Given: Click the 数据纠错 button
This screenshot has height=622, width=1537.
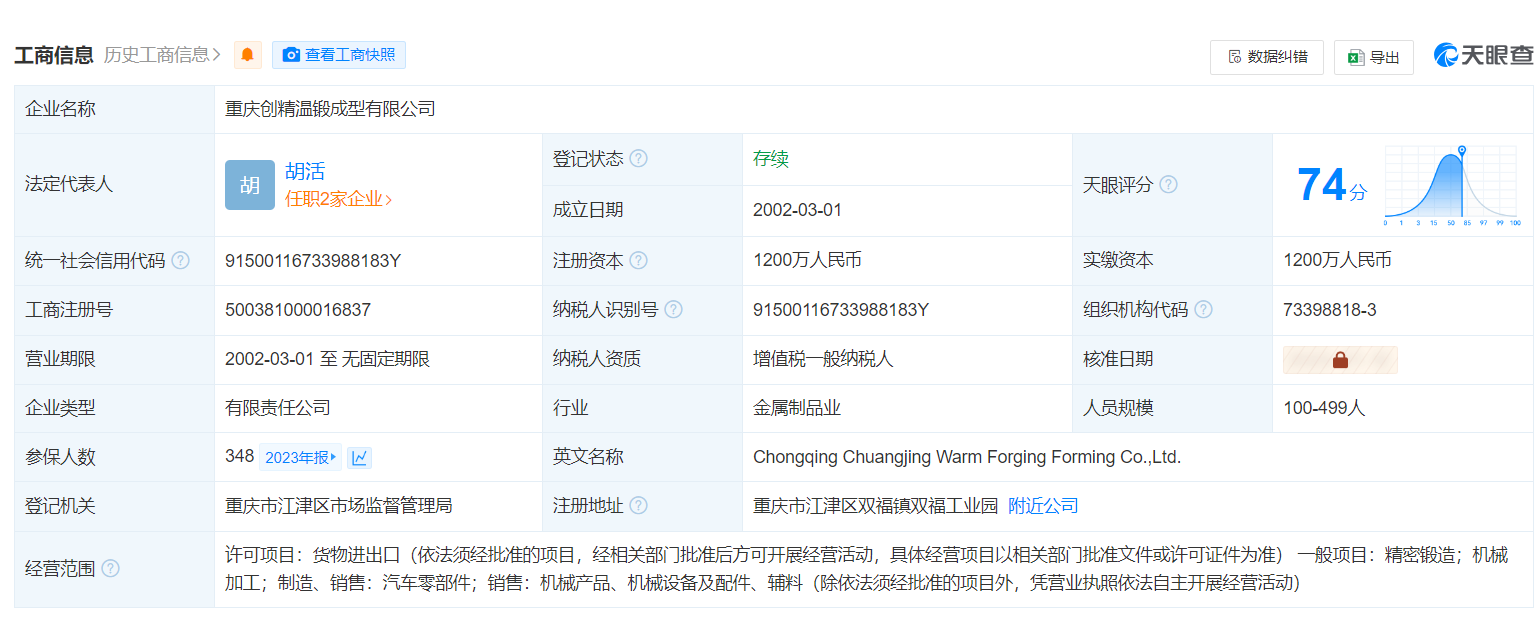Looking at the screenshot, I should [1267, 57].
